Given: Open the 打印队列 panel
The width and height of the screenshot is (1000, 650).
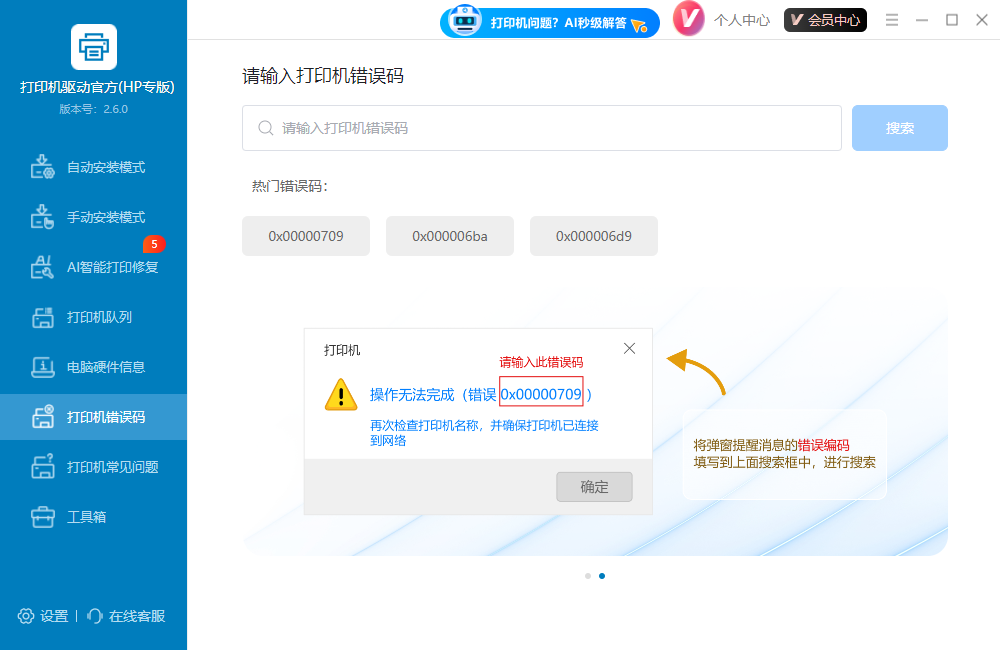Looking at the screenshot, I should pos(44,317).
